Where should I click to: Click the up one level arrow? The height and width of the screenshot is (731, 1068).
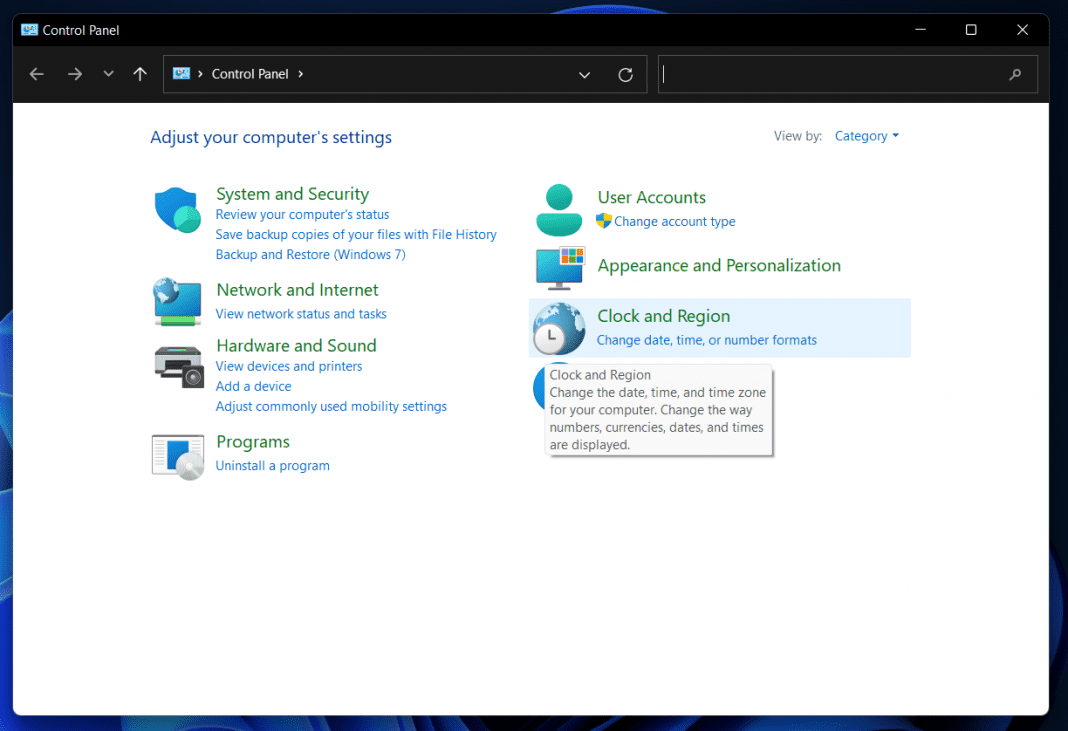point(140,73)
